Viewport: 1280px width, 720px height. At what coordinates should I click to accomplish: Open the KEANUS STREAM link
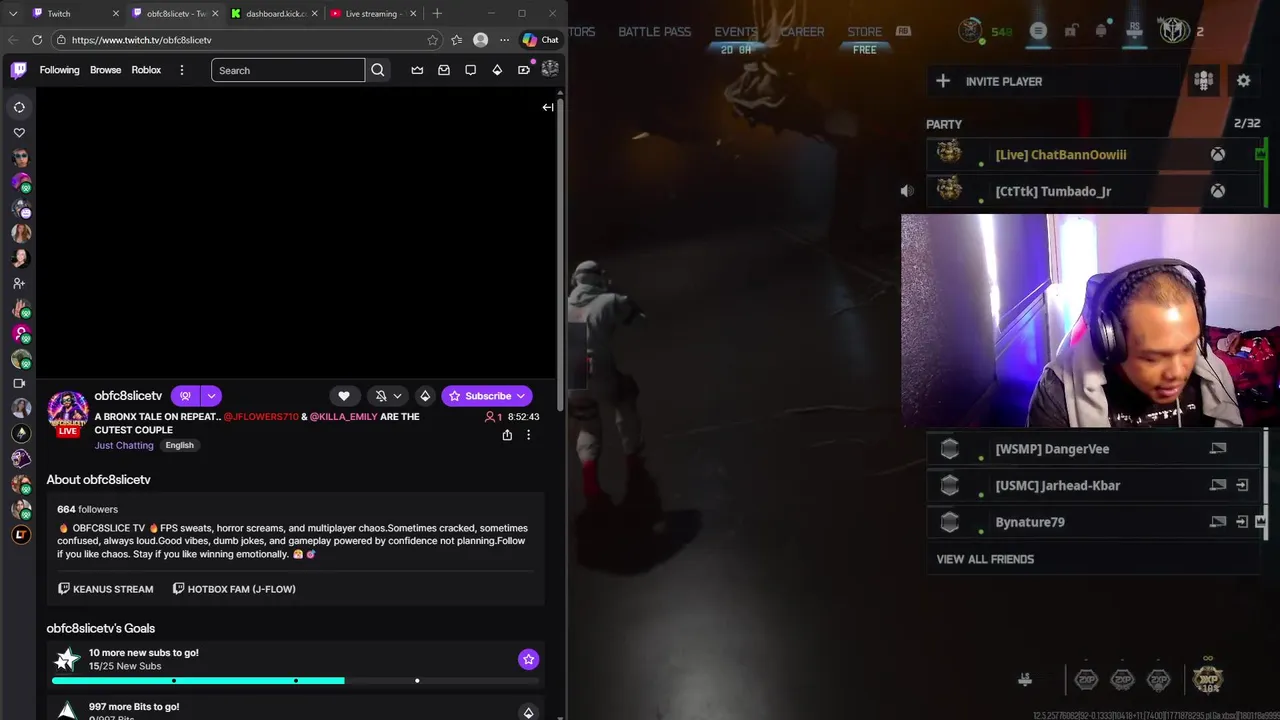pos(105,589)
